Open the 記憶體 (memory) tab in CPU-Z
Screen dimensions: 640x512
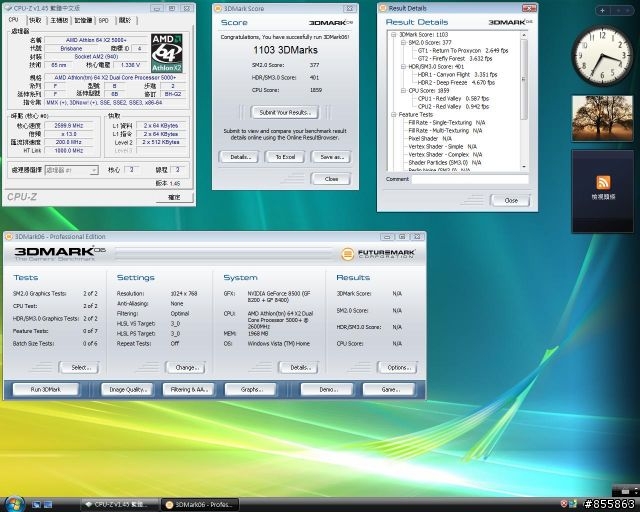click(83, 20)
